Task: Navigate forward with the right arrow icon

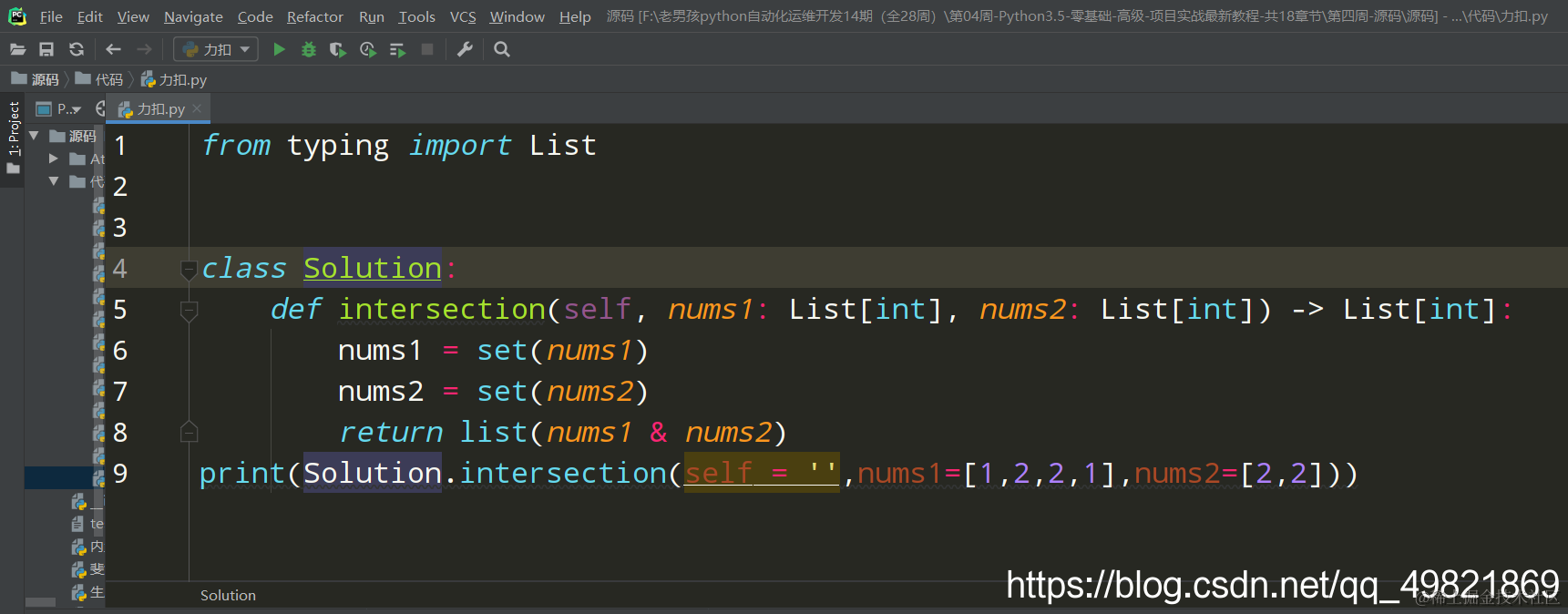Action: (144, 49)
